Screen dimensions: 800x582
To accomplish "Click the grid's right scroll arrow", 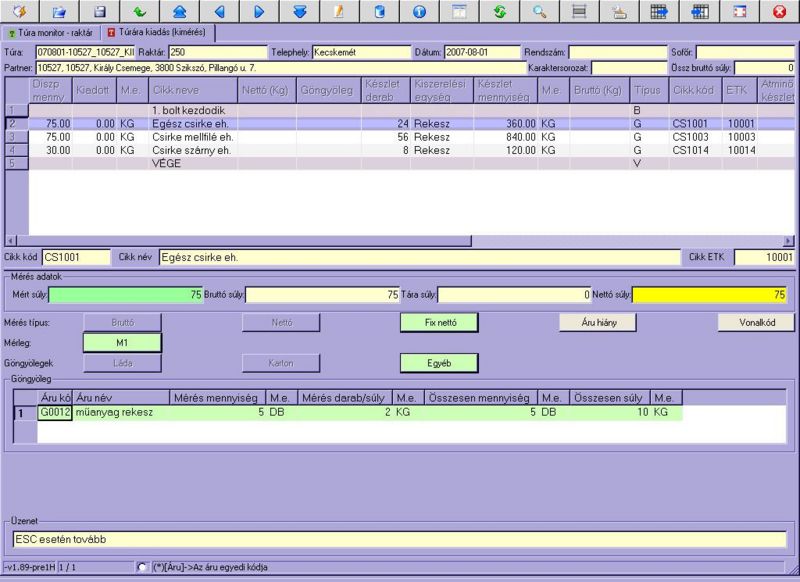I will 789,241.
